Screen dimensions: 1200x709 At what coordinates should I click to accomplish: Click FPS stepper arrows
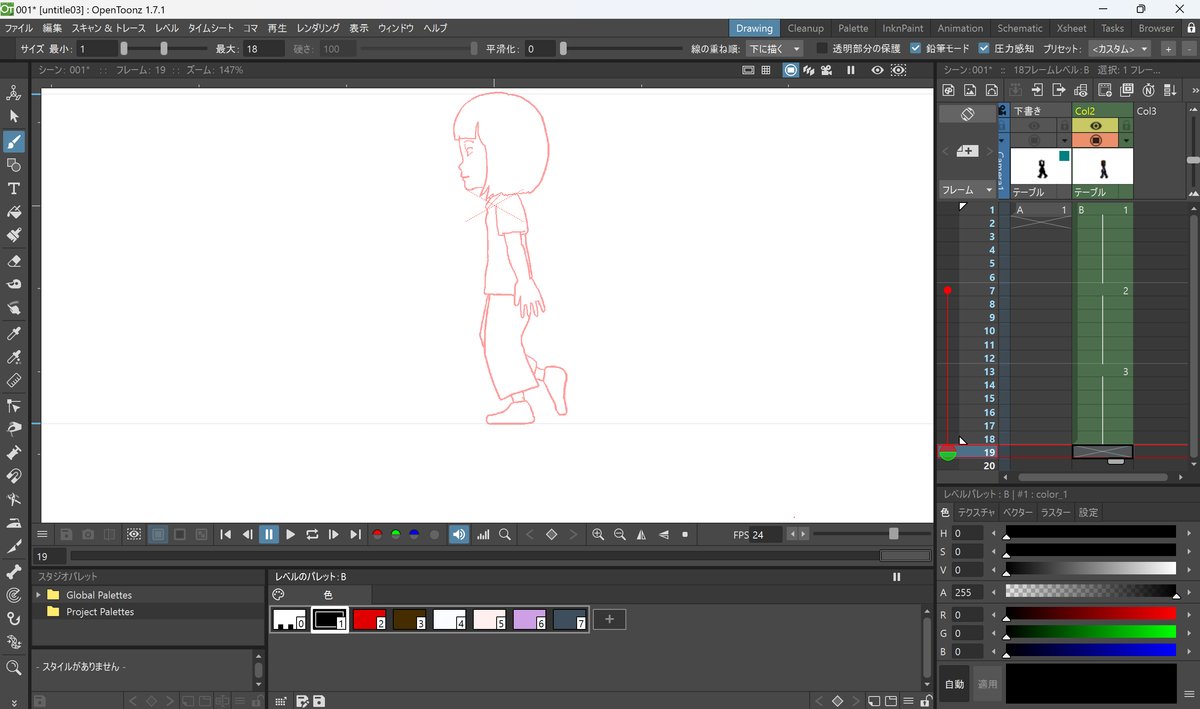coord(798,535)
